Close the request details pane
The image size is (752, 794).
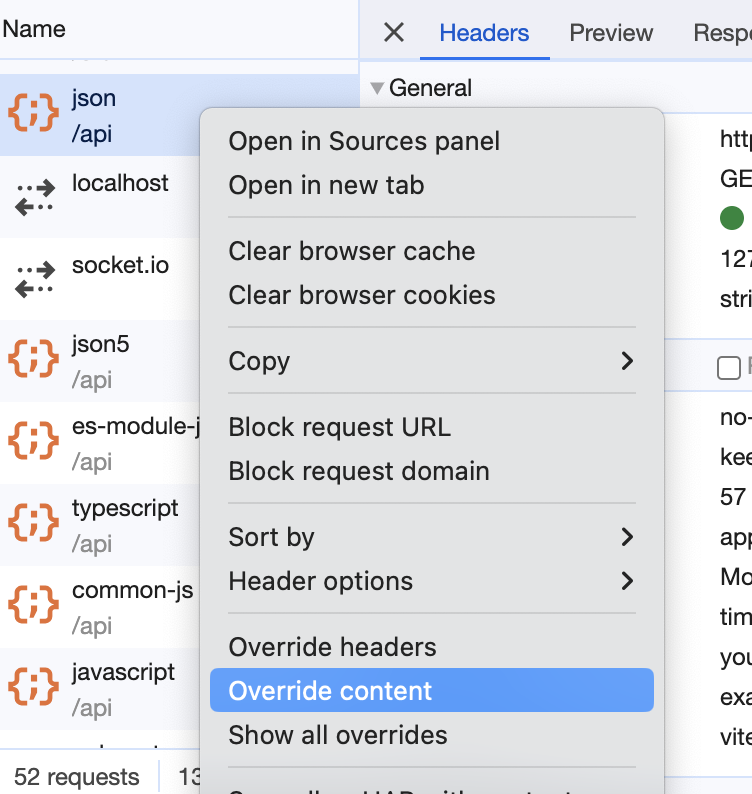(394, 33)
